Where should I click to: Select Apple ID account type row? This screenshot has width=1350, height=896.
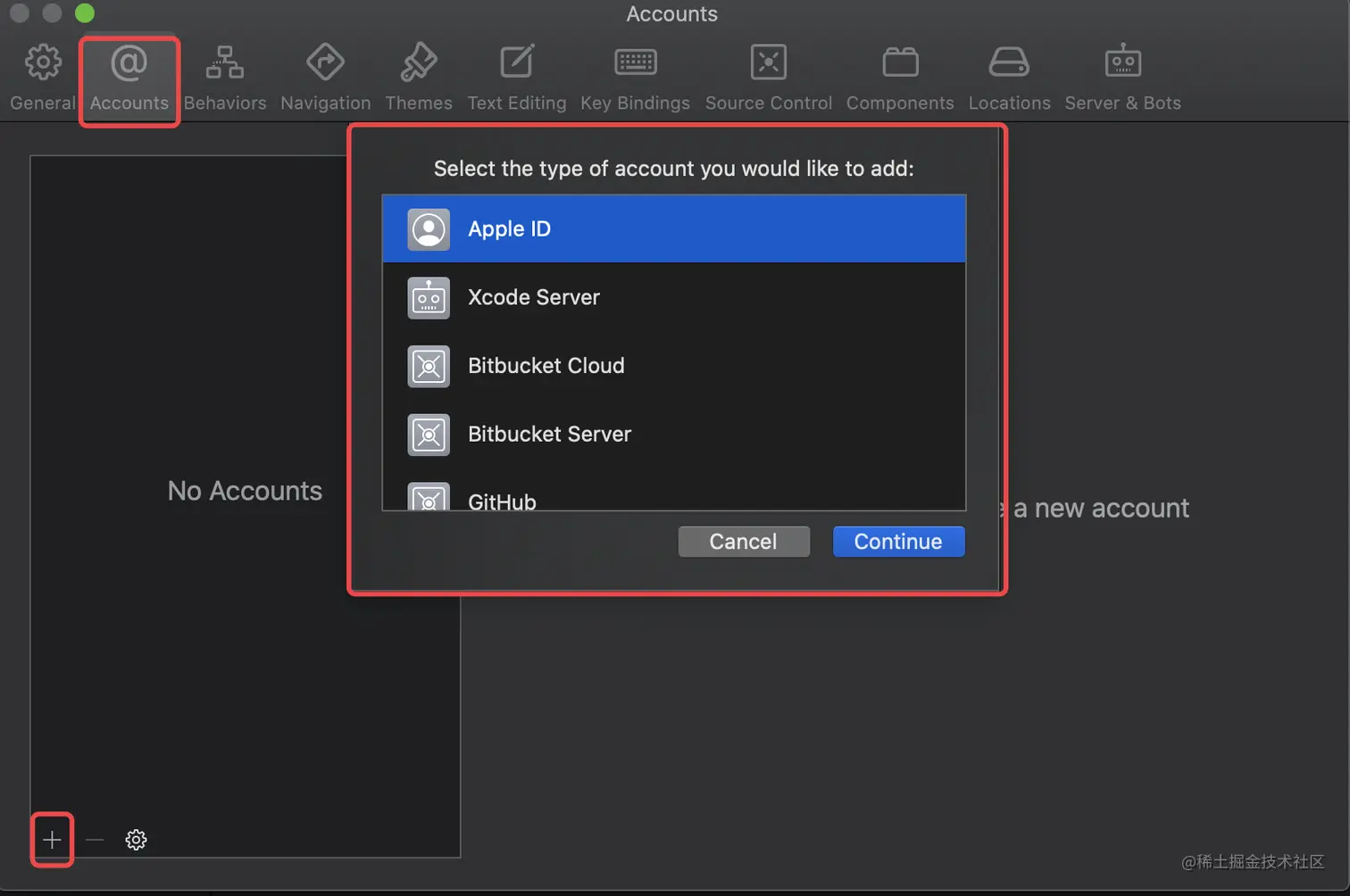click(x=674, y=228)
